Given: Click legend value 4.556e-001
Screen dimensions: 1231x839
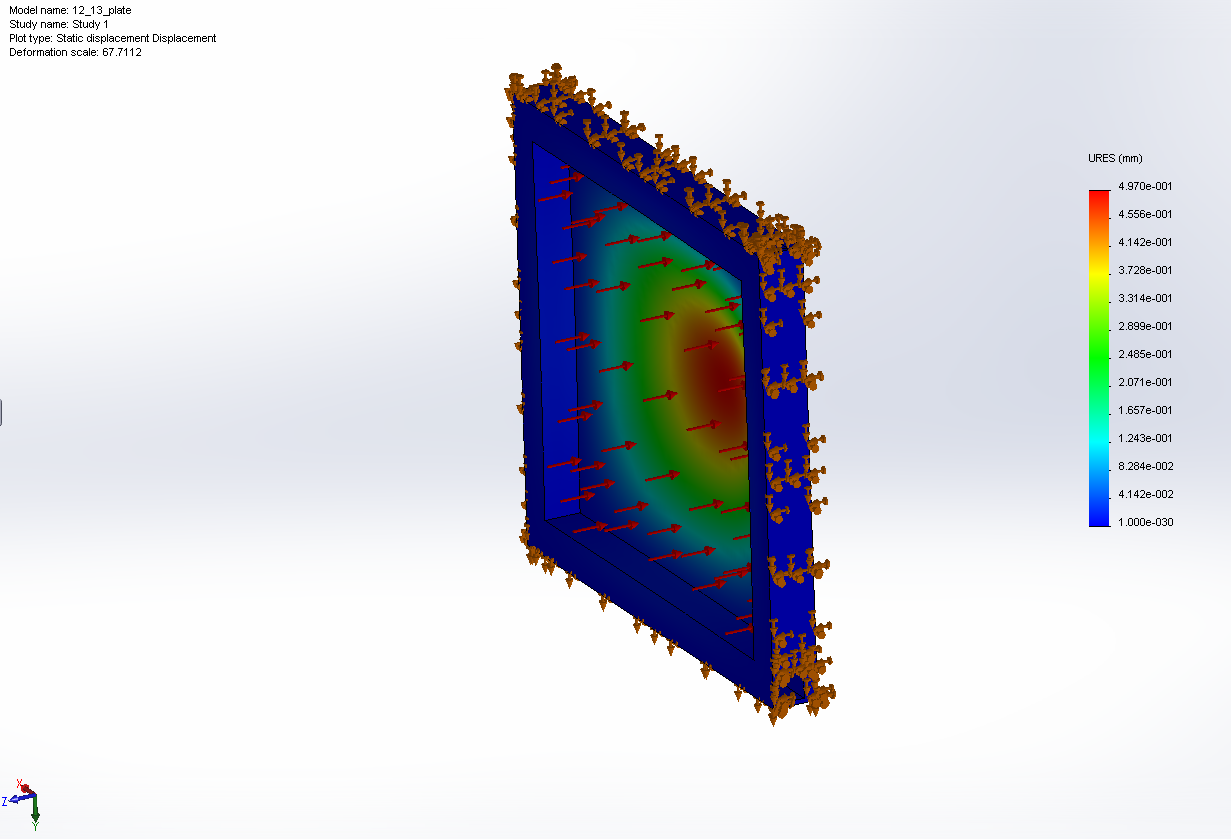Looking at the screenshot, I should coord(1146,214).
